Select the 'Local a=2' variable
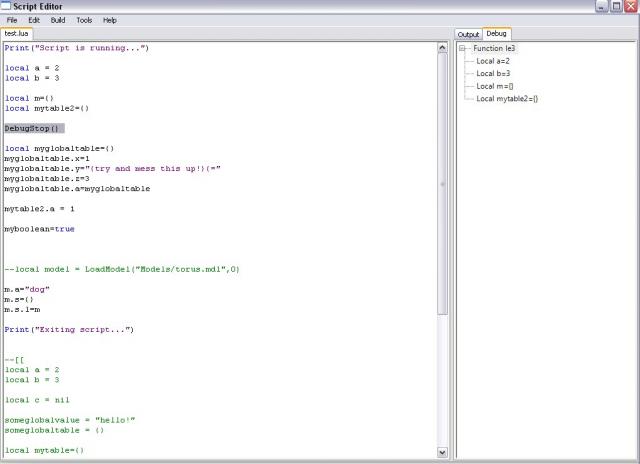This screenshot has width=640, height=464. point(494,61)
